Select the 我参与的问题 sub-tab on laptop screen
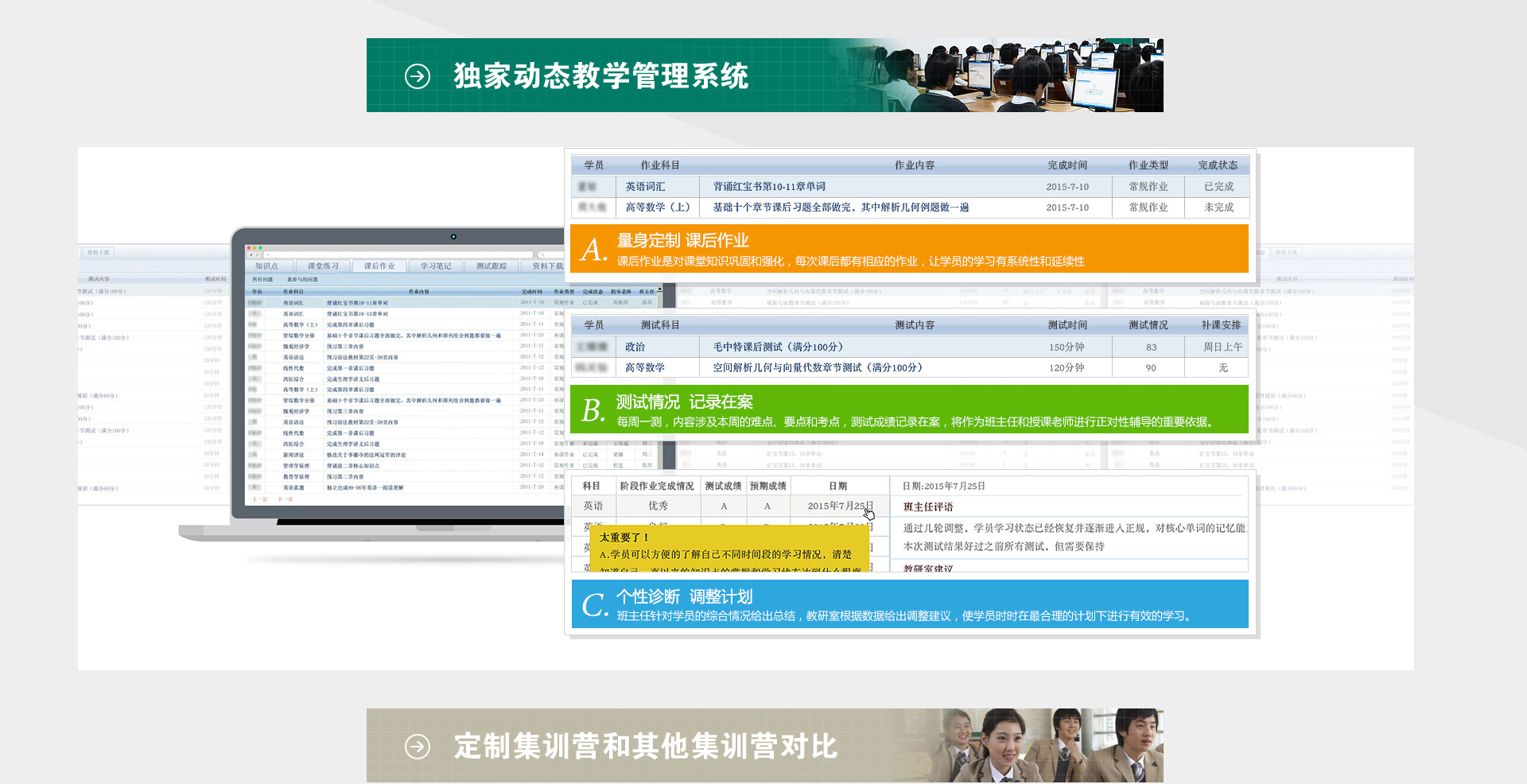The width and height of the screenshot is (1527, 784). click(x=302, y=279)
